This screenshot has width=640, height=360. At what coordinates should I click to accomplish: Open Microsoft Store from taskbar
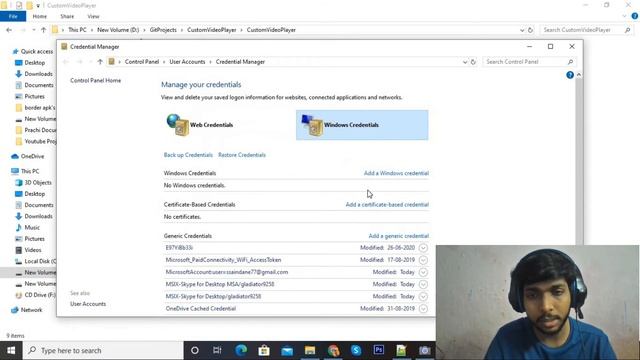264,350
